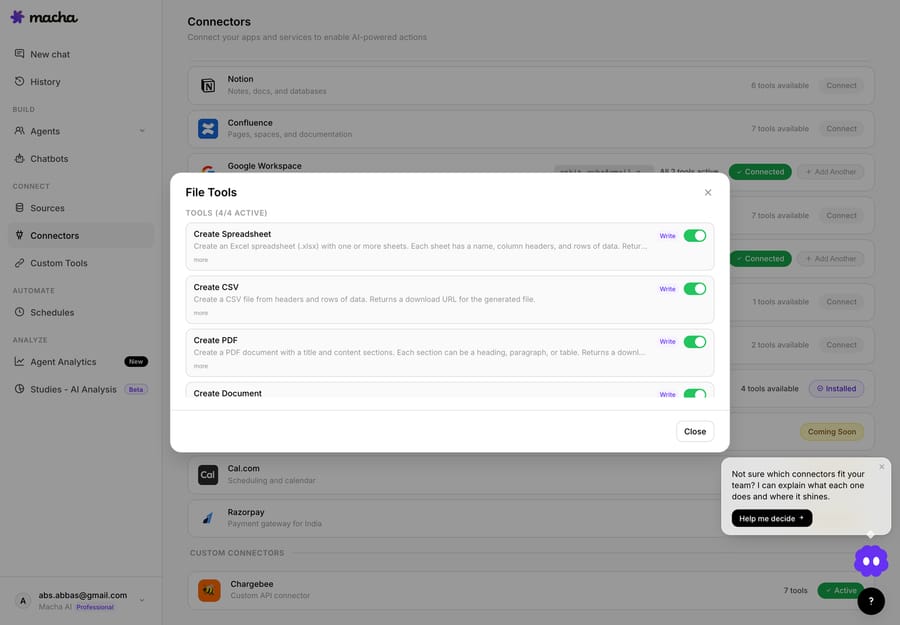Click the Schedules clock icon
This screenshot has width=900, height=625.
click(20, 312)
